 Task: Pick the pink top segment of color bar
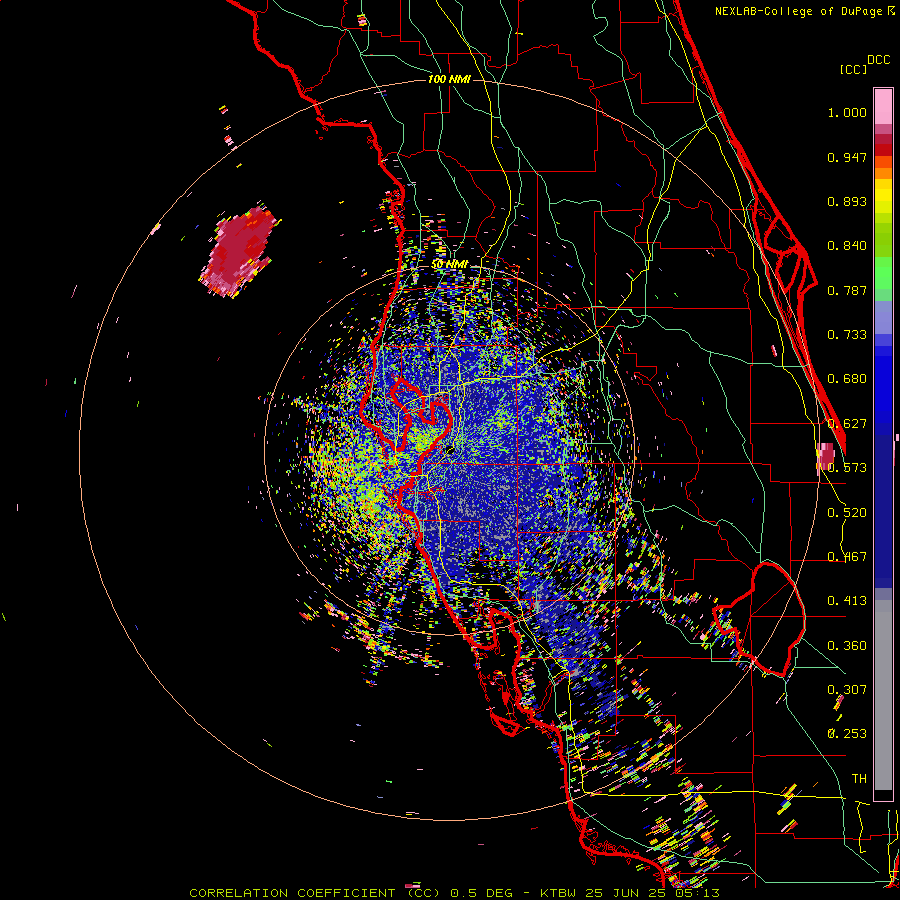(x=883, y=106)
